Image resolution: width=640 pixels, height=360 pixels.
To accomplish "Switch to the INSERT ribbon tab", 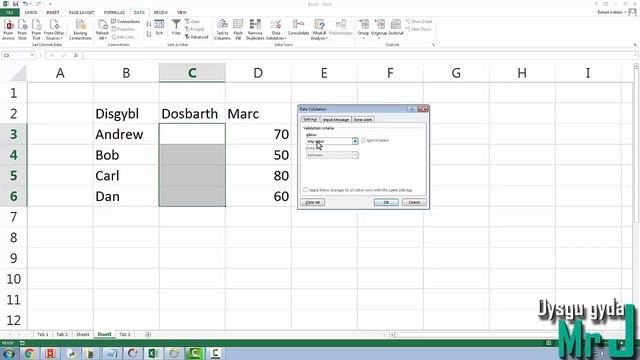I will pos(53,13).
